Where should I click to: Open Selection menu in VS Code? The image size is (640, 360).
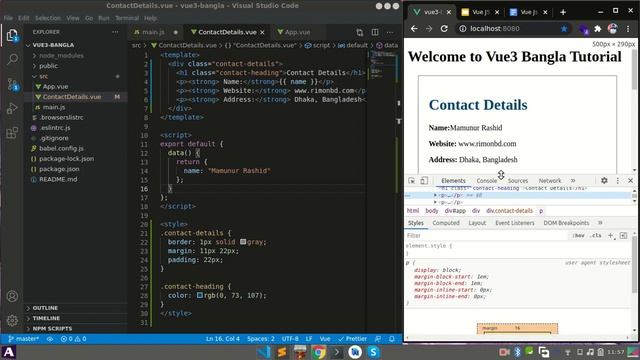[x=47, y=18]
